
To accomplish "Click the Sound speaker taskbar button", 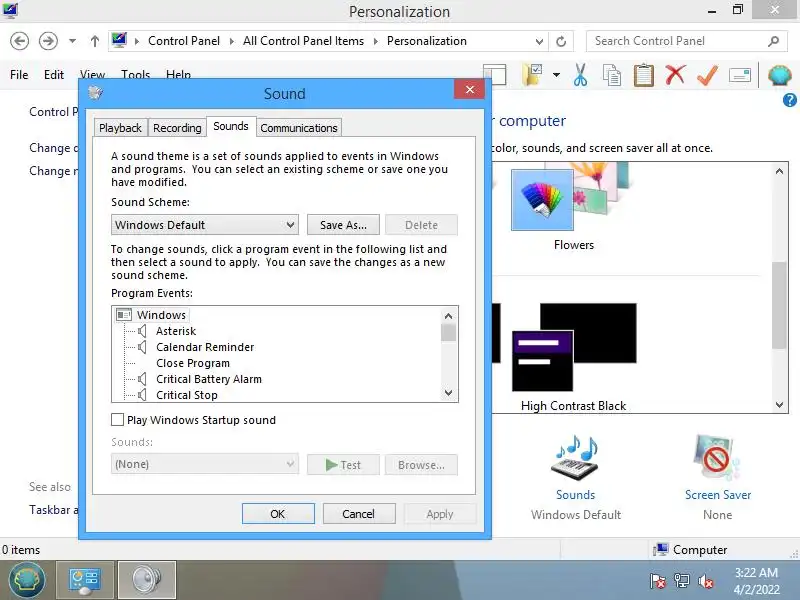I will pyautogui.click(x=147, y=580).
